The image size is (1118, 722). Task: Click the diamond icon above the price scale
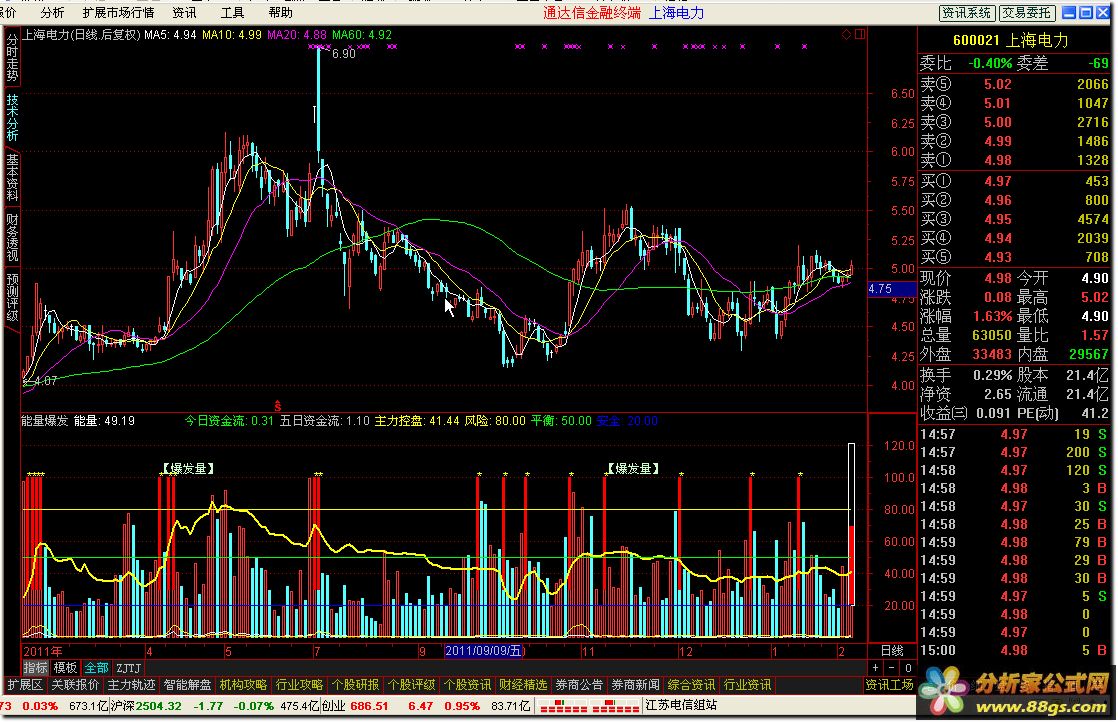coord(846,34)
